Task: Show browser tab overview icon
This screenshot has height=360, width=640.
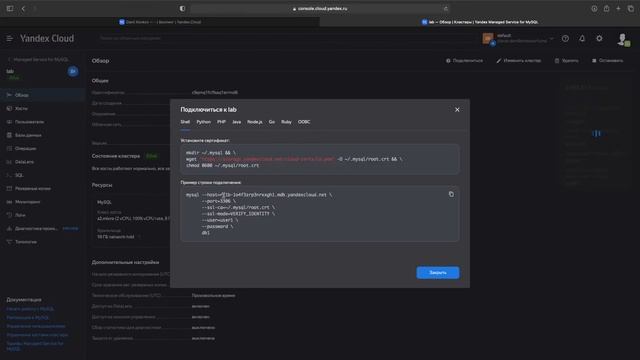Action: coord(631,8)
